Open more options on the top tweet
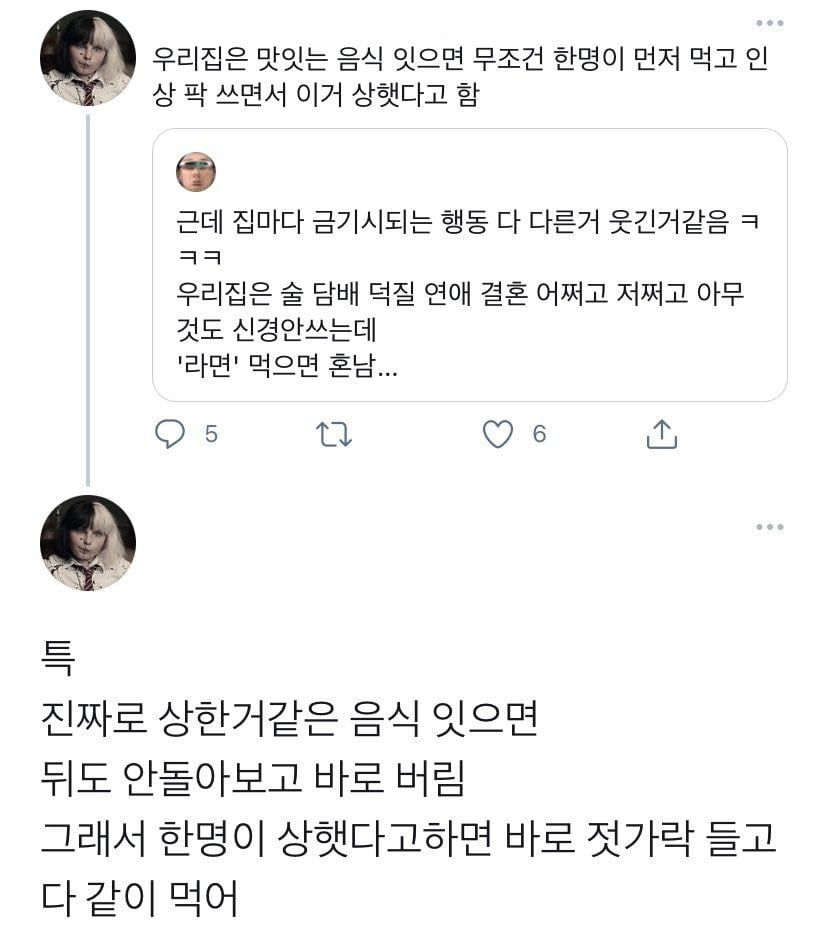 coord(769,23)
